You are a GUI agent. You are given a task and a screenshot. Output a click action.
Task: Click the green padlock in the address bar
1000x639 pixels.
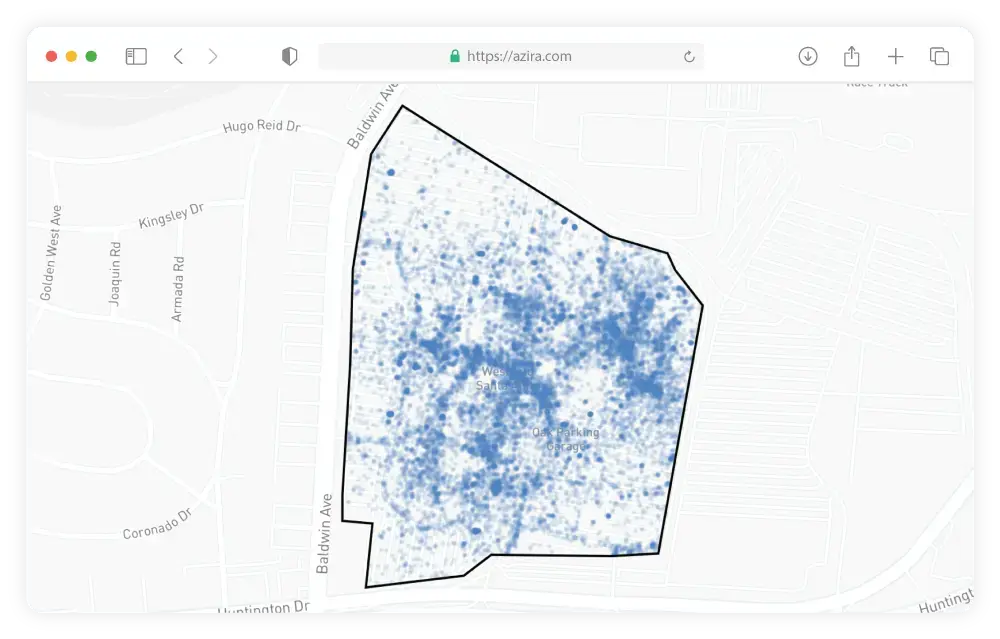[x=455, y=57]
